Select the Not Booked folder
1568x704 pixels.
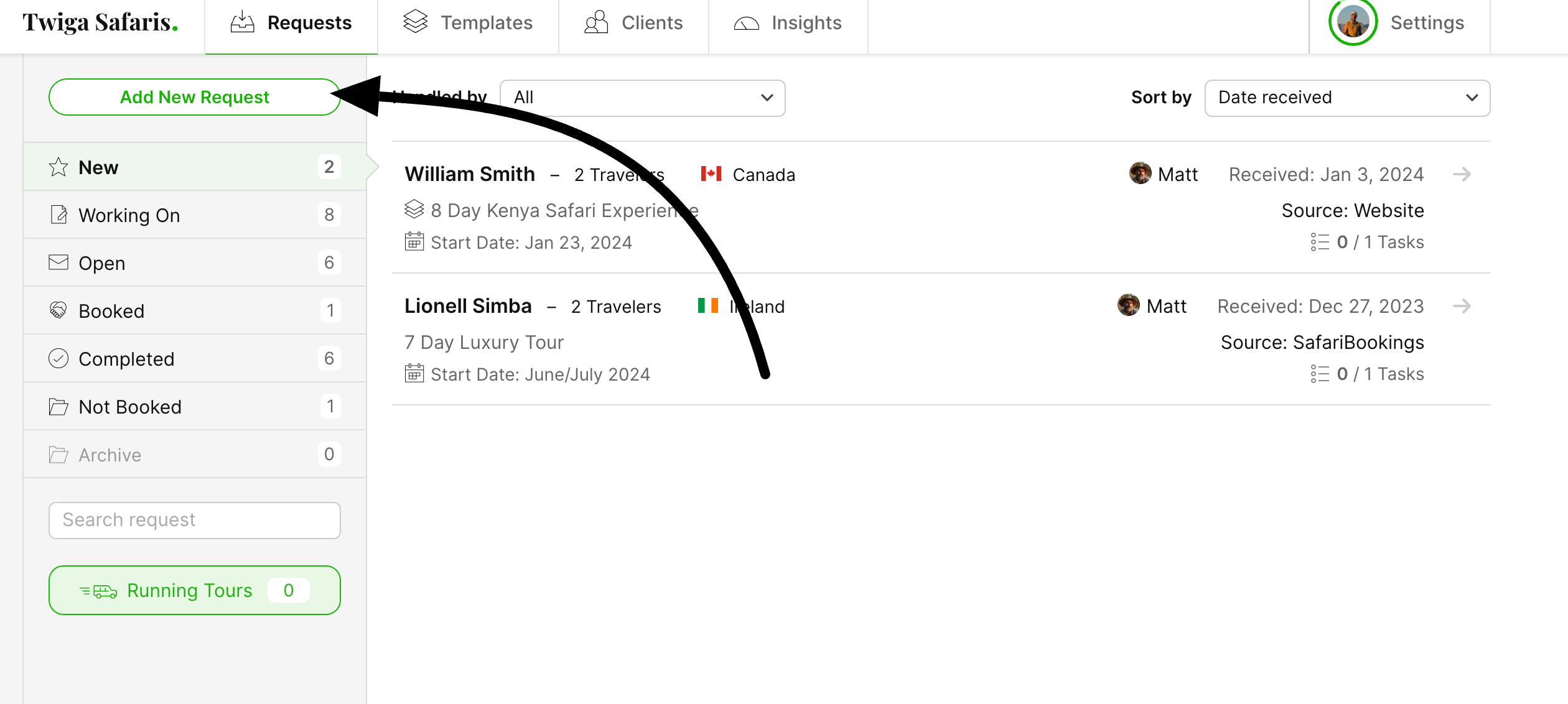(195, 406)
